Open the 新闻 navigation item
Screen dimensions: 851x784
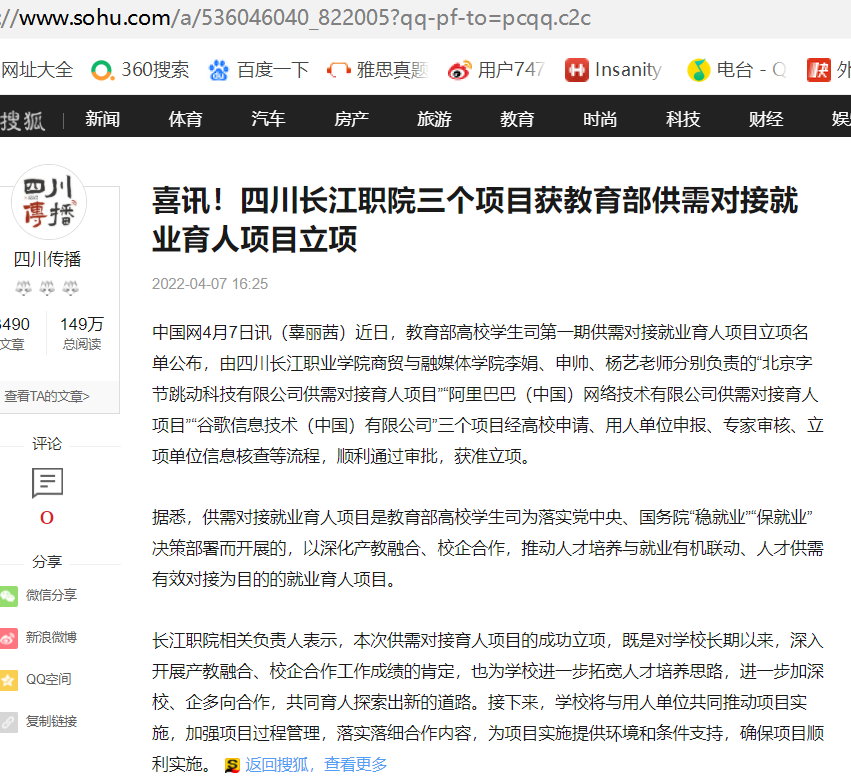coord(102,119)
